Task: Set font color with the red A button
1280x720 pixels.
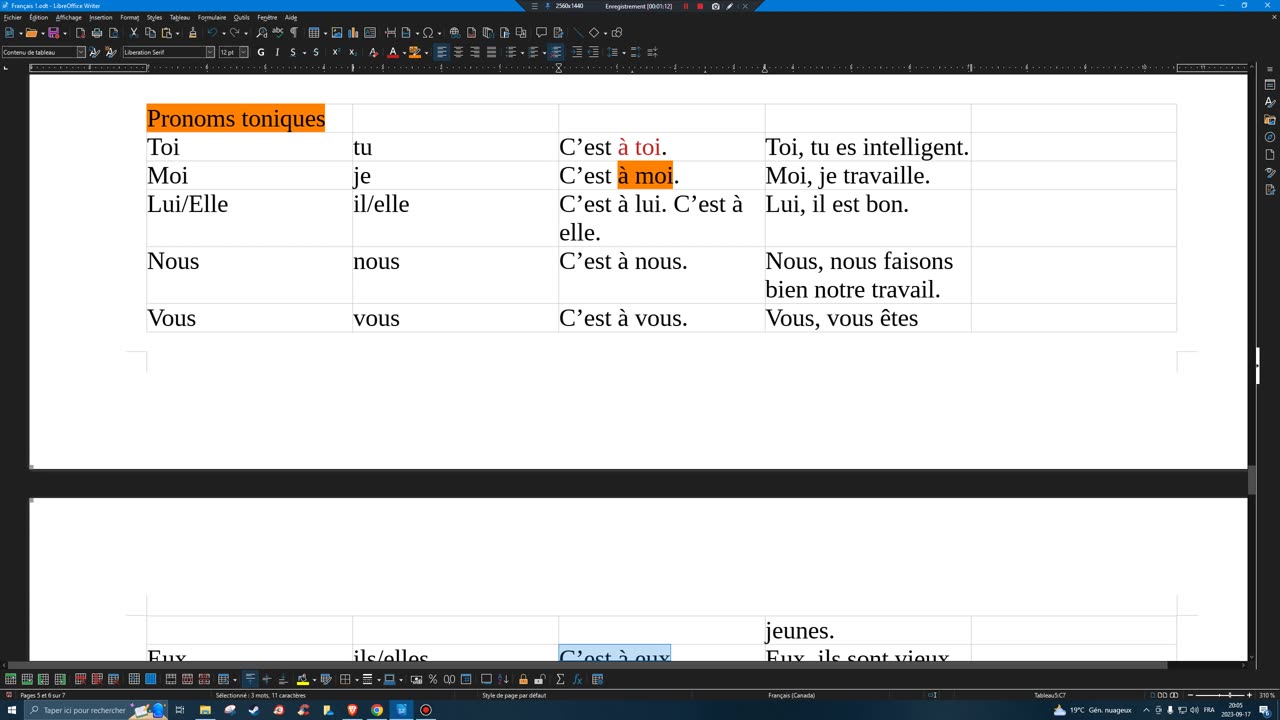Action: tap(392, 52)
